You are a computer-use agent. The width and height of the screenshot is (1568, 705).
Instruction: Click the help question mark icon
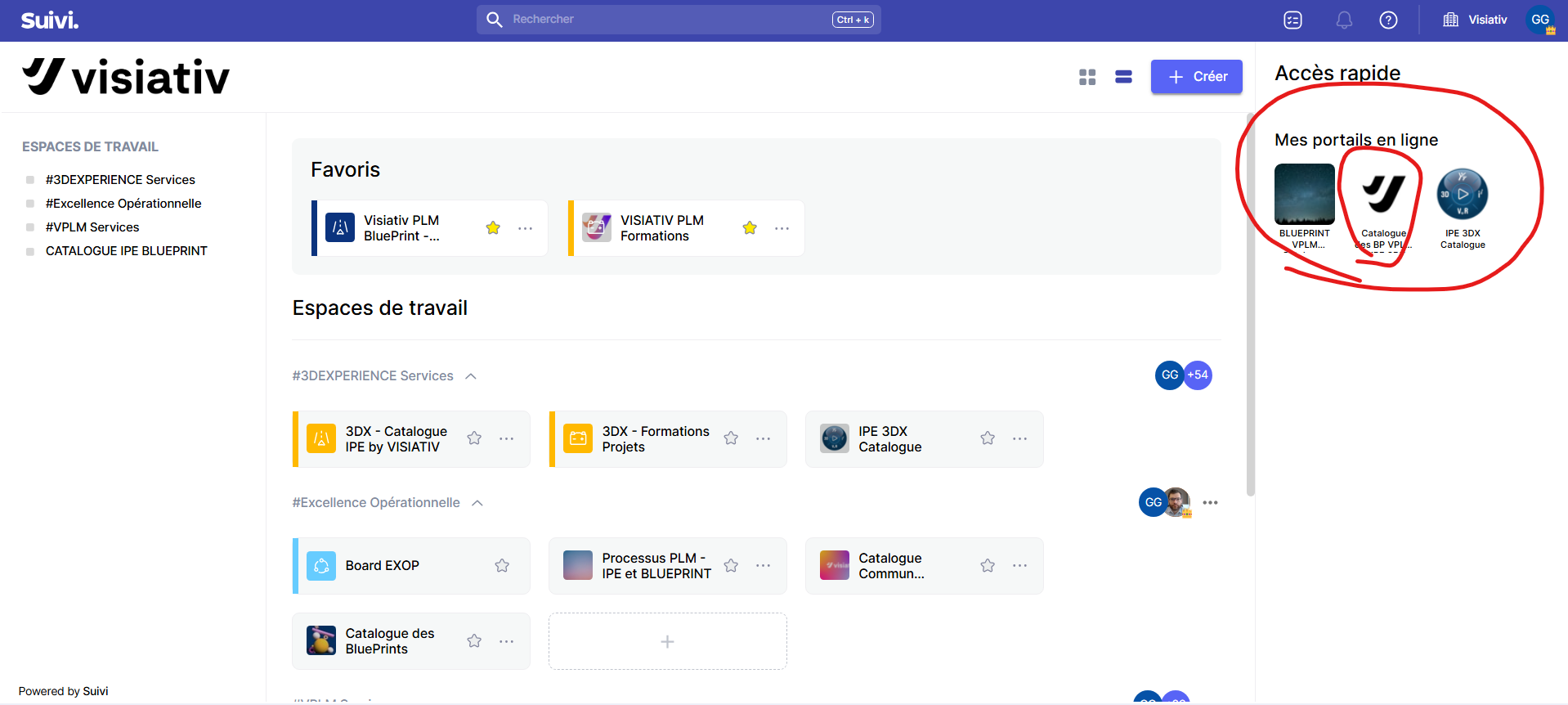(x=1388, y=20)
